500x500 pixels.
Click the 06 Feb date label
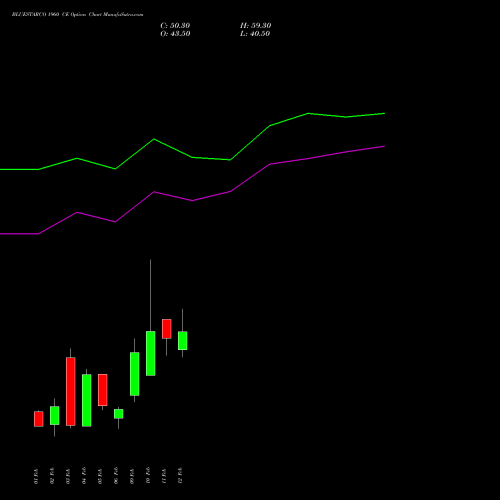[x=116, y=476]
